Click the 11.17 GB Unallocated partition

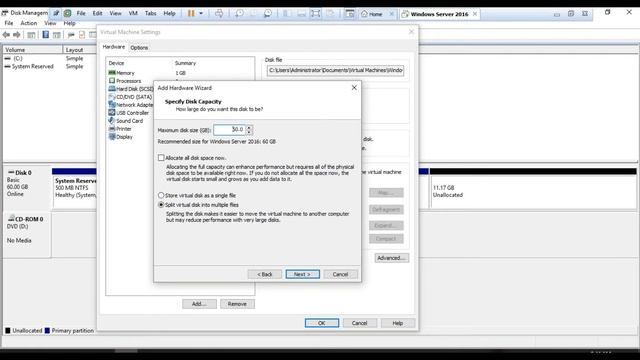[x=533, y=191]
